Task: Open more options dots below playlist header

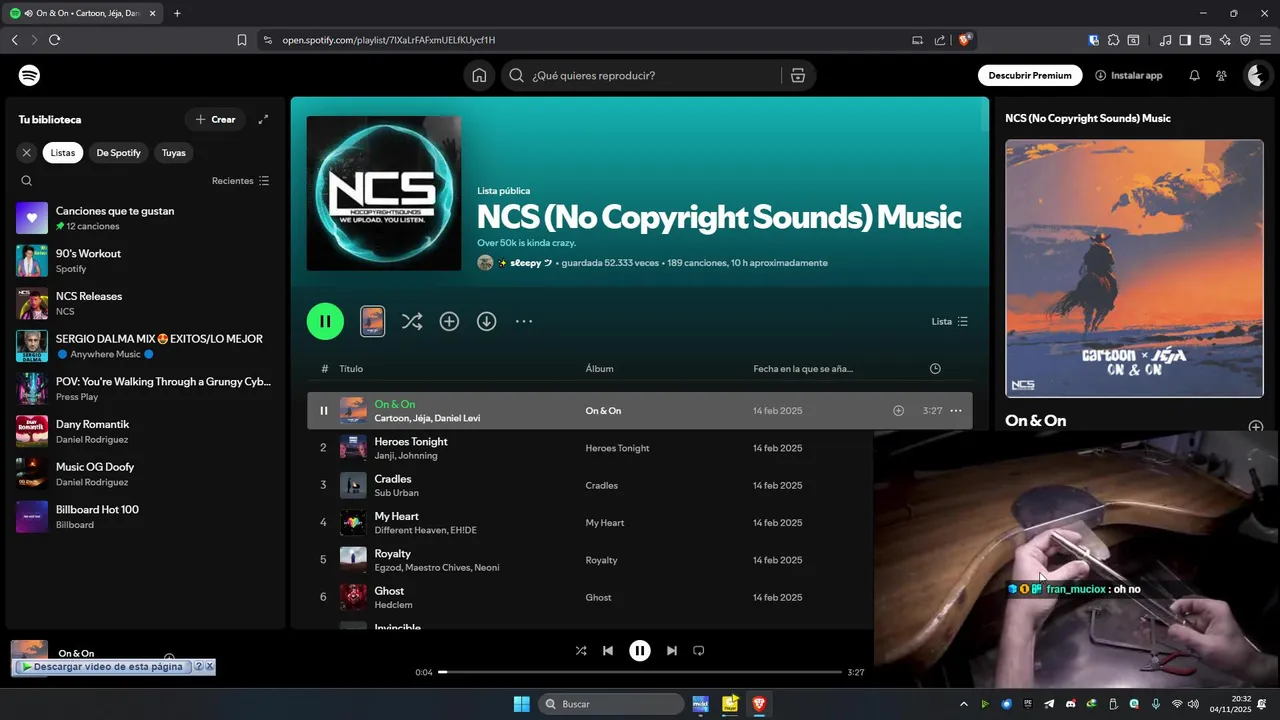Action: pyautogui.click(x=524, y=321)
